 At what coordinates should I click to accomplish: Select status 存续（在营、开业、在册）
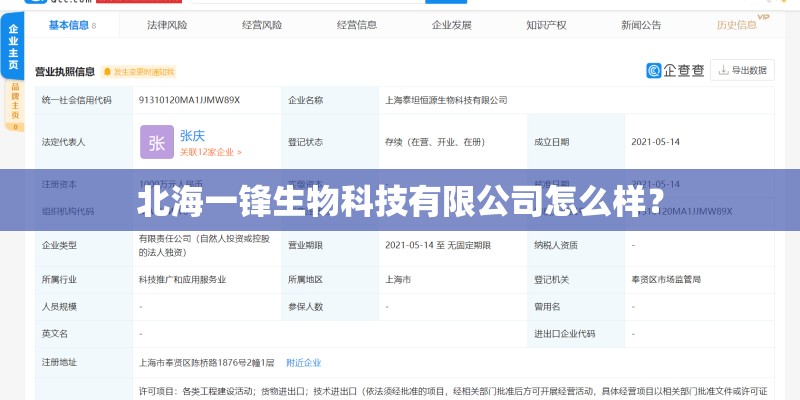[435, 142]
